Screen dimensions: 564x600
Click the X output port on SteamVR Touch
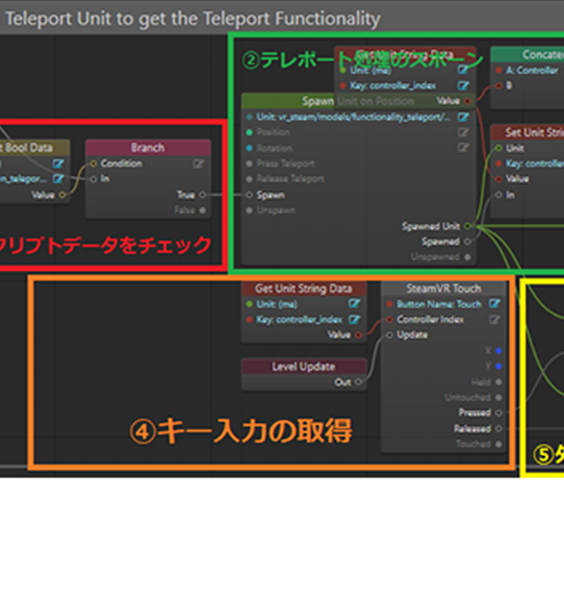(499, 351)
